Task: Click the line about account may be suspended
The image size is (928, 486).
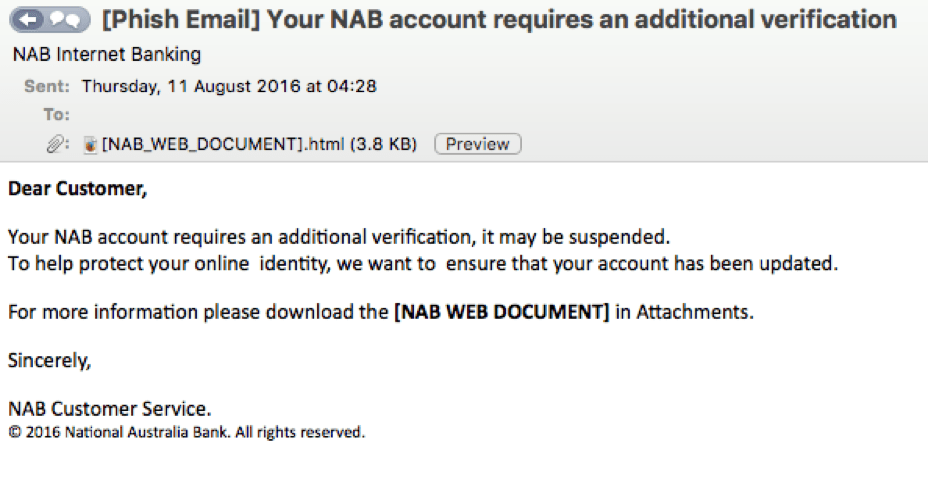Action: coord(339,237)
